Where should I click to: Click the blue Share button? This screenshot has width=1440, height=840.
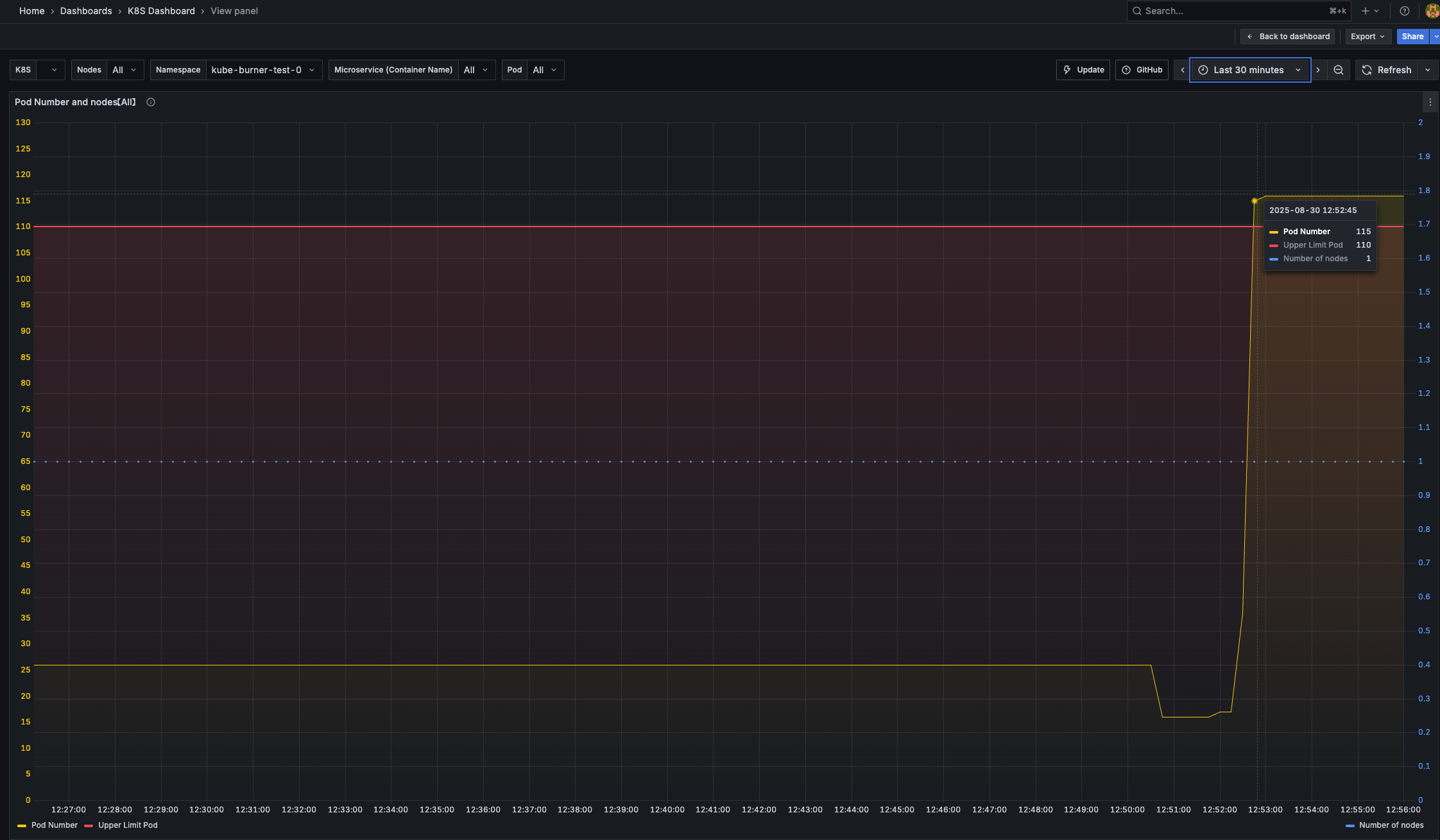1412,37
